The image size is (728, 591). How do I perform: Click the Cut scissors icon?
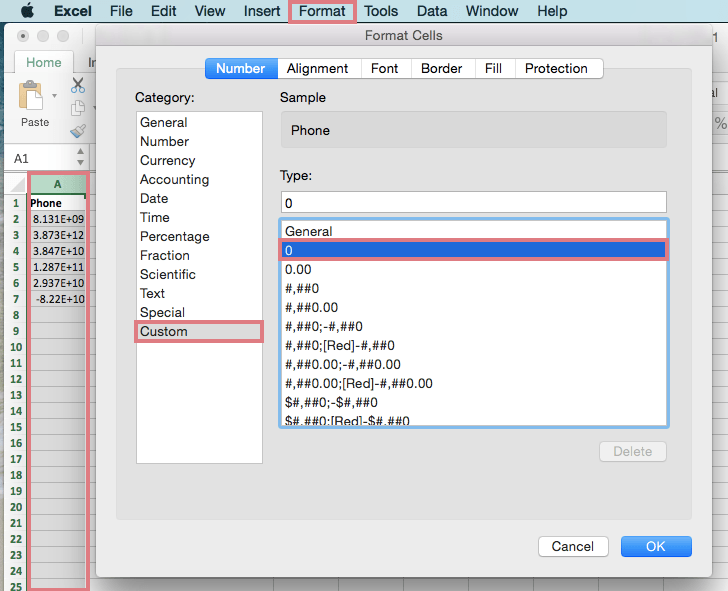coord(78,85)
